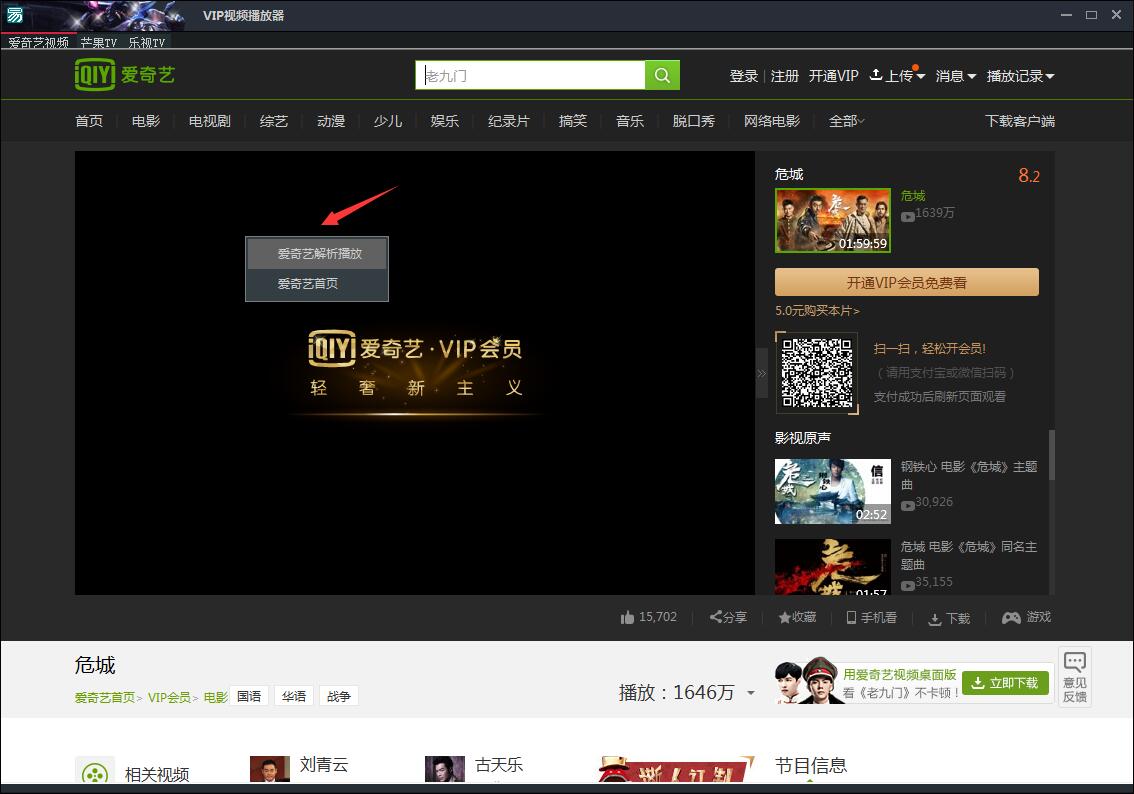The image size is (1134, 794).
Task: Expand the play count 1646万 arrow
Action: click(x=751, y=693)
